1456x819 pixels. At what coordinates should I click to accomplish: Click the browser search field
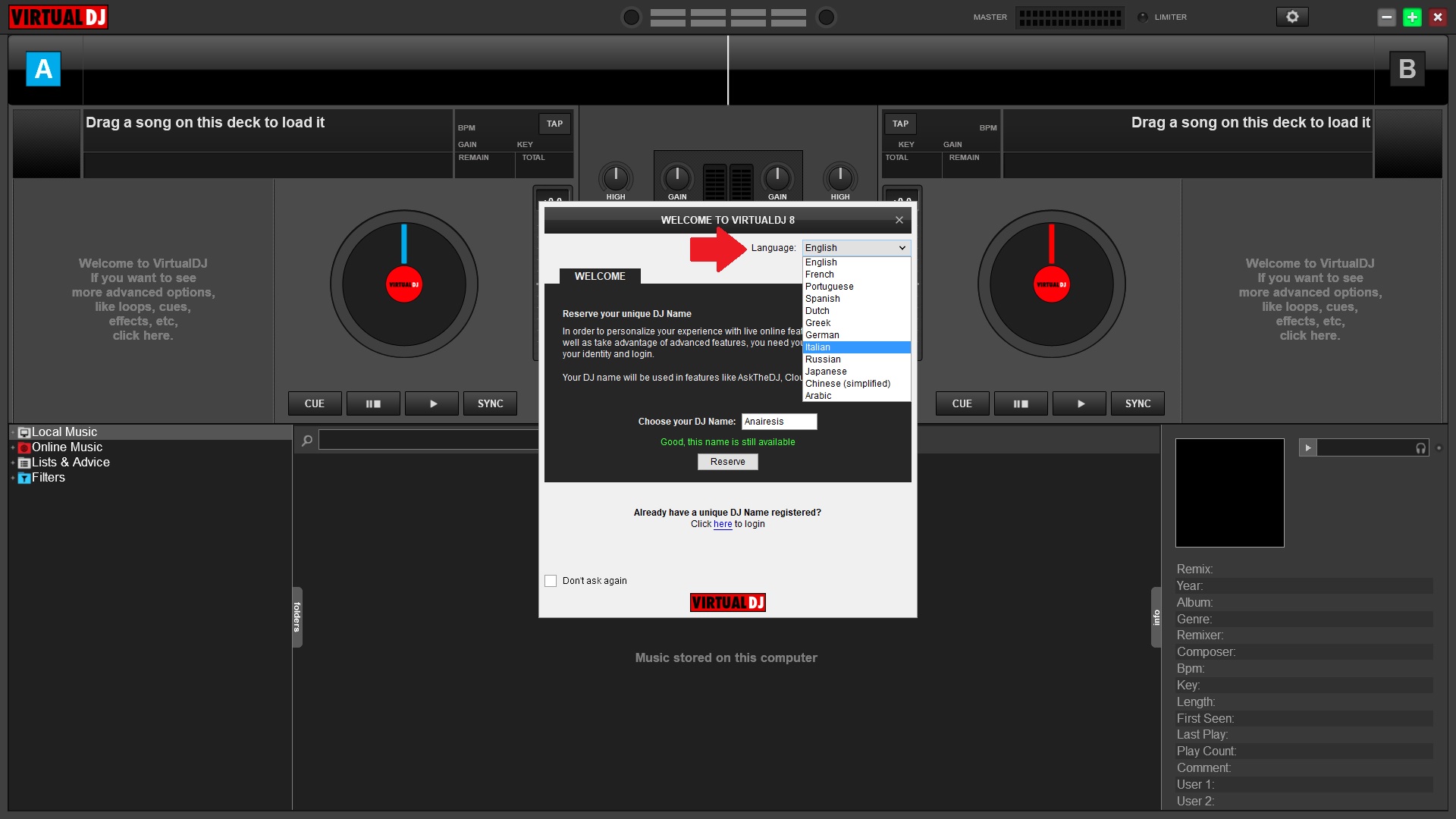click(428, 439)
